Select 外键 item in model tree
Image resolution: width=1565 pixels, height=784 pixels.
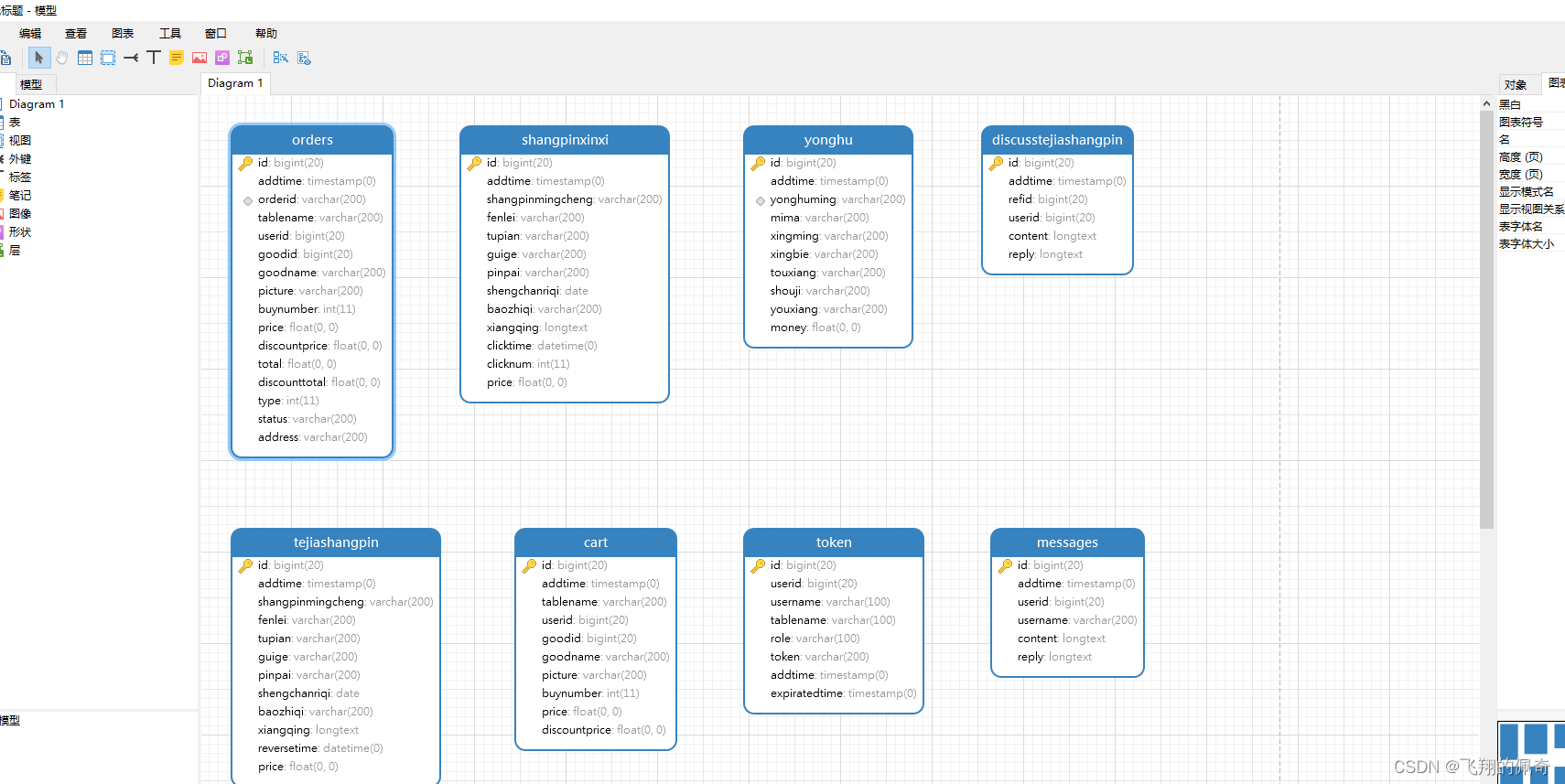click(20, 159)
